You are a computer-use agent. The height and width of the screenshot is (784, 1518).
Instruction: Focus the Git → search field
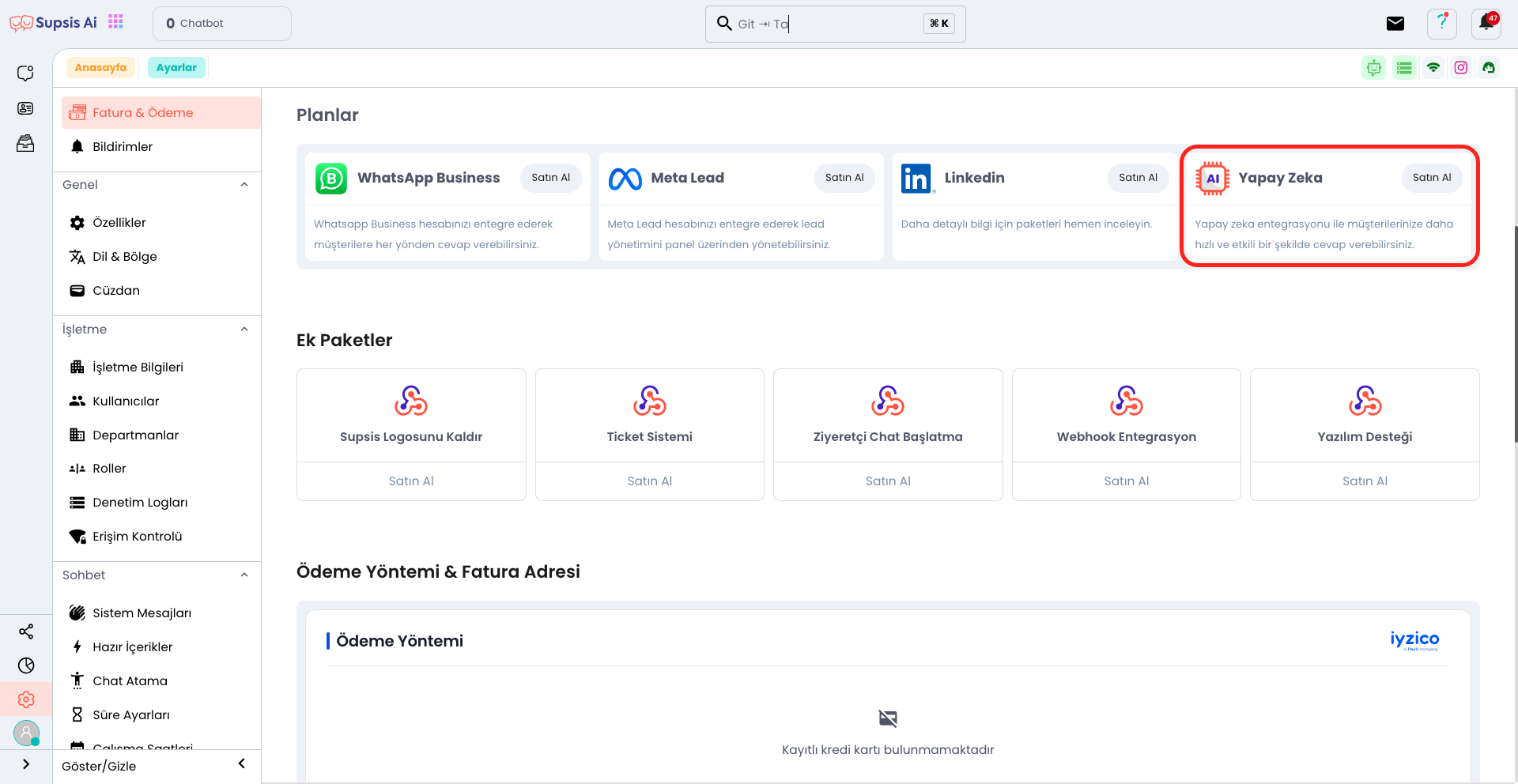pyautogui.click(x=835, y=24)
